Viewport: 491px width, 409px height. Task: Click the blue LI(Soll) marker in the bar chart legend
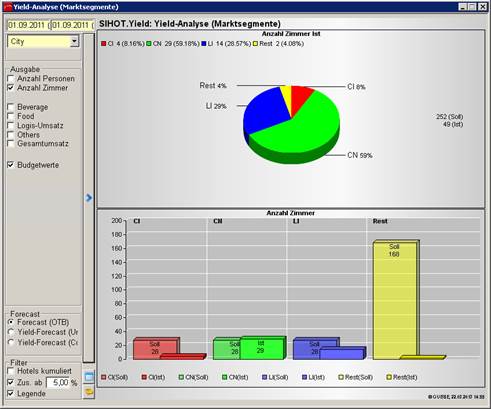tap(265, 377)
